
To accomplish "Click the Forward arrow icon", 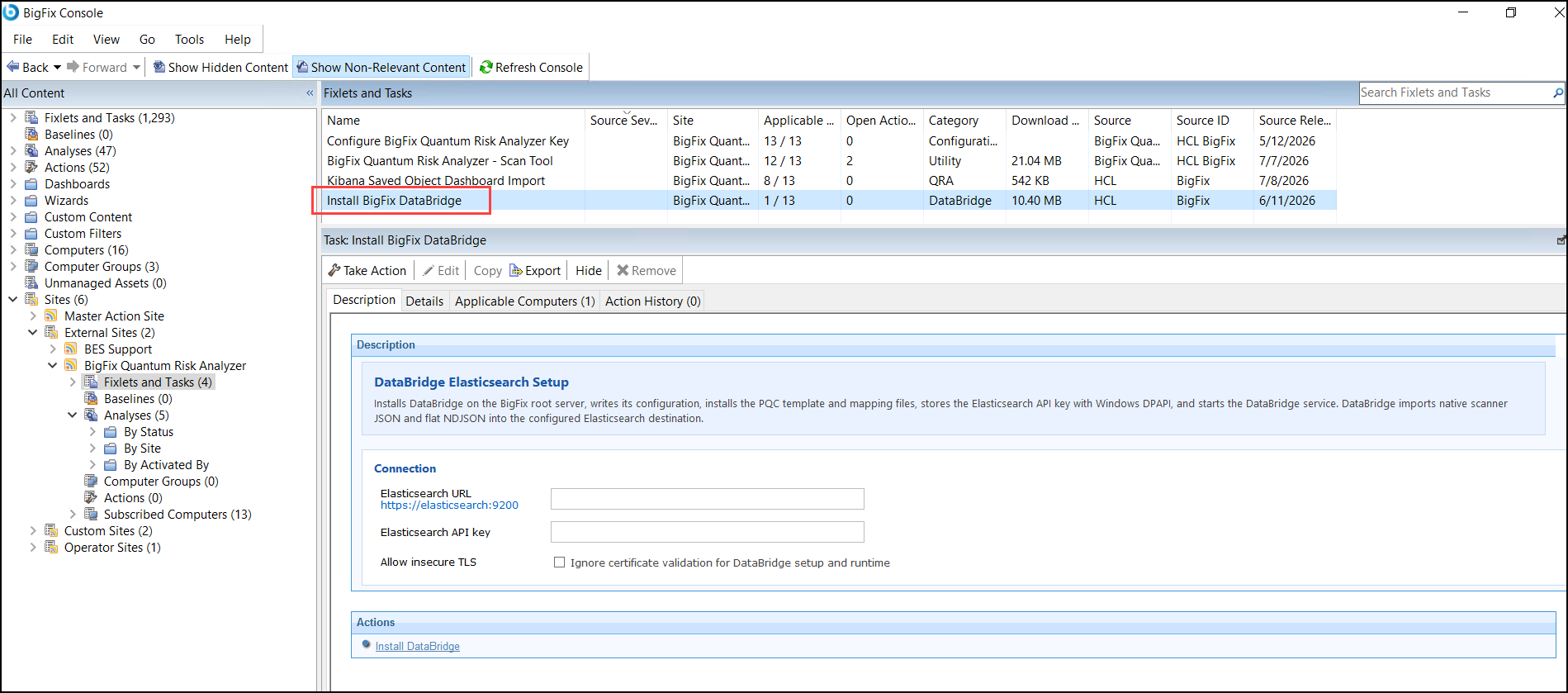I will 73,67.
